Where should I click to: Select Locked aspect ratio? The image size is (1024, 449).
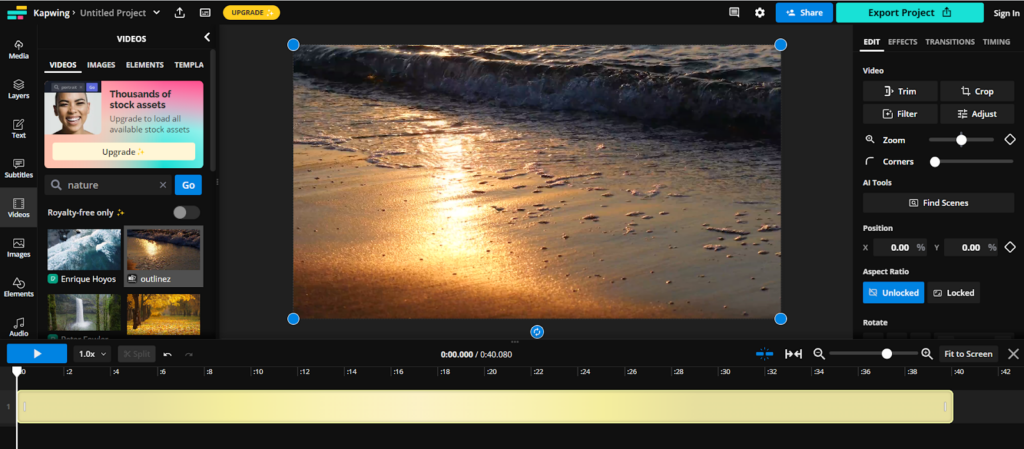point(953,293)
